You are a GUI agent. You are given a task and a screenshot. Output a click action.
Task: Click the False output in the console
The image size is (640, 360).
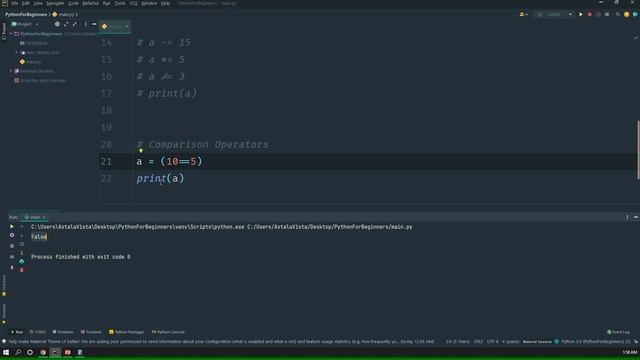pyautogui.click(x=39, y=237)
